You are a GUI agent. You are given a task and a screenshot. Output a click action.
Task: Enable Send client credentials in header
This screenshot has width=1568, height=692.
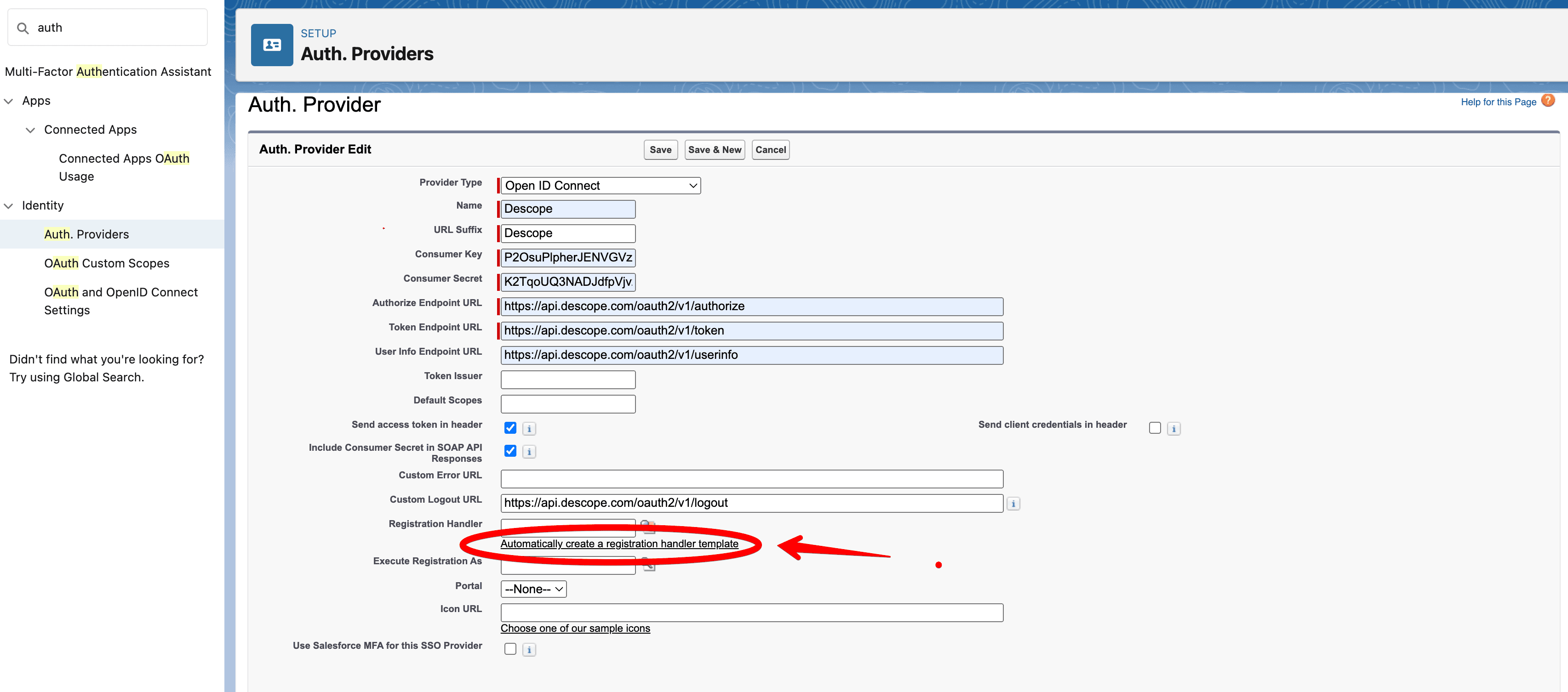click(1155, 428)
